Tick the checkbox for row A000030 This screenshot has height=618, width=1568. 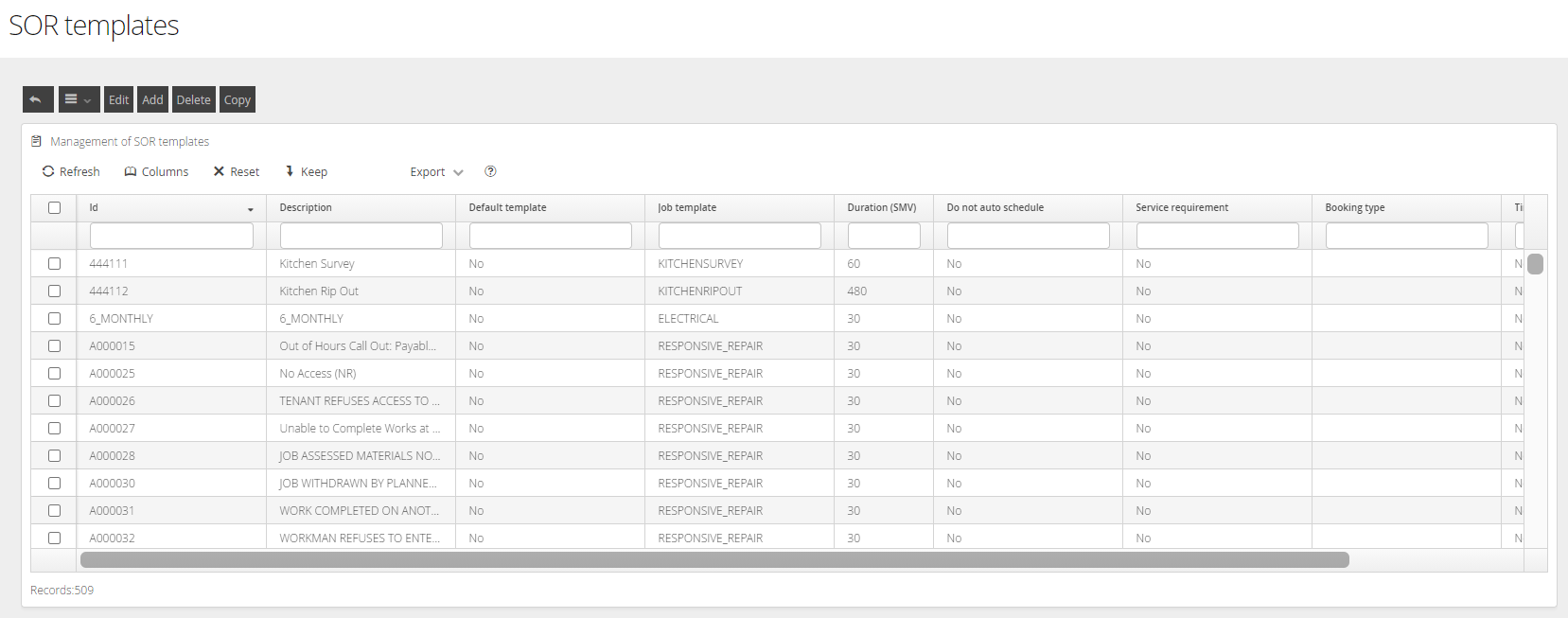pos(54,483)
